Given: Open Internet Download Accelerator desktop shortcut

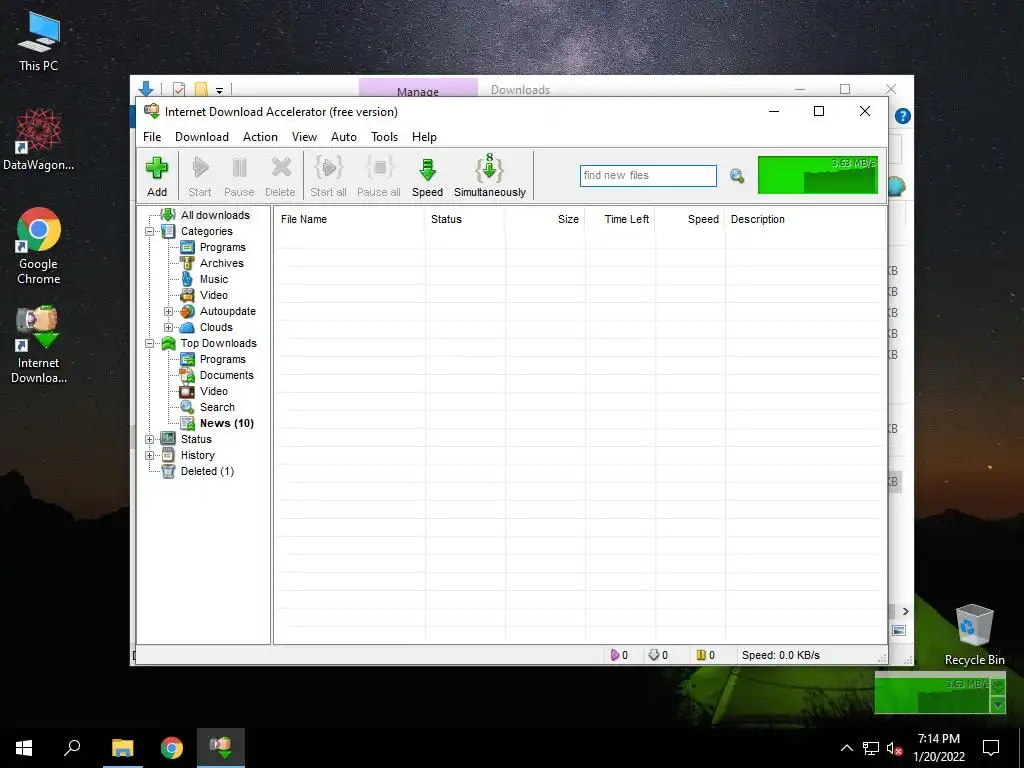Looking at the screenshot, I should [x=39, y=344].
